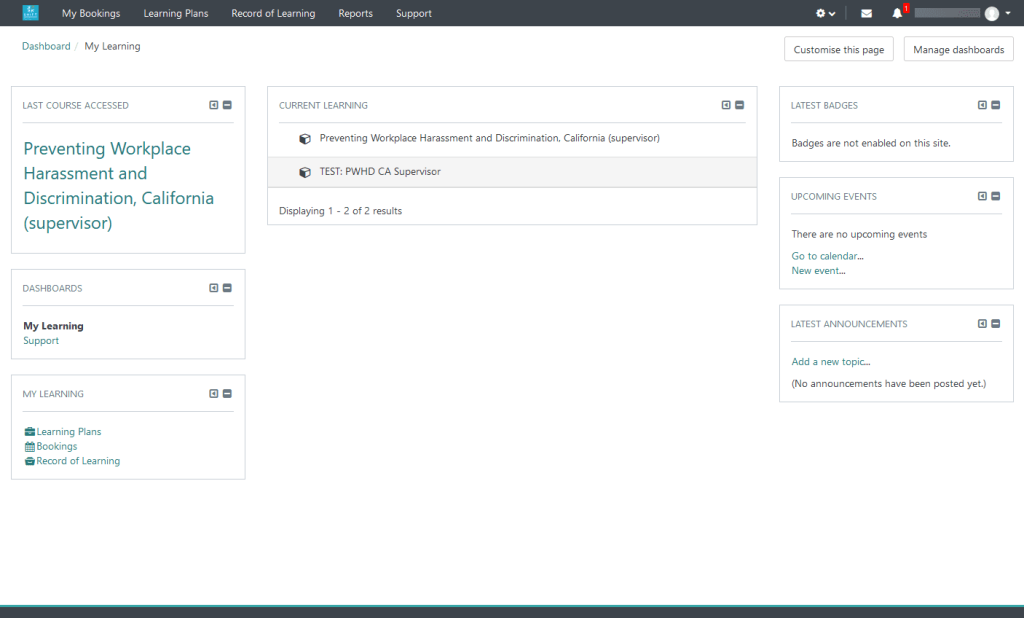Hide the My Learning block contents

coord(227,394)
